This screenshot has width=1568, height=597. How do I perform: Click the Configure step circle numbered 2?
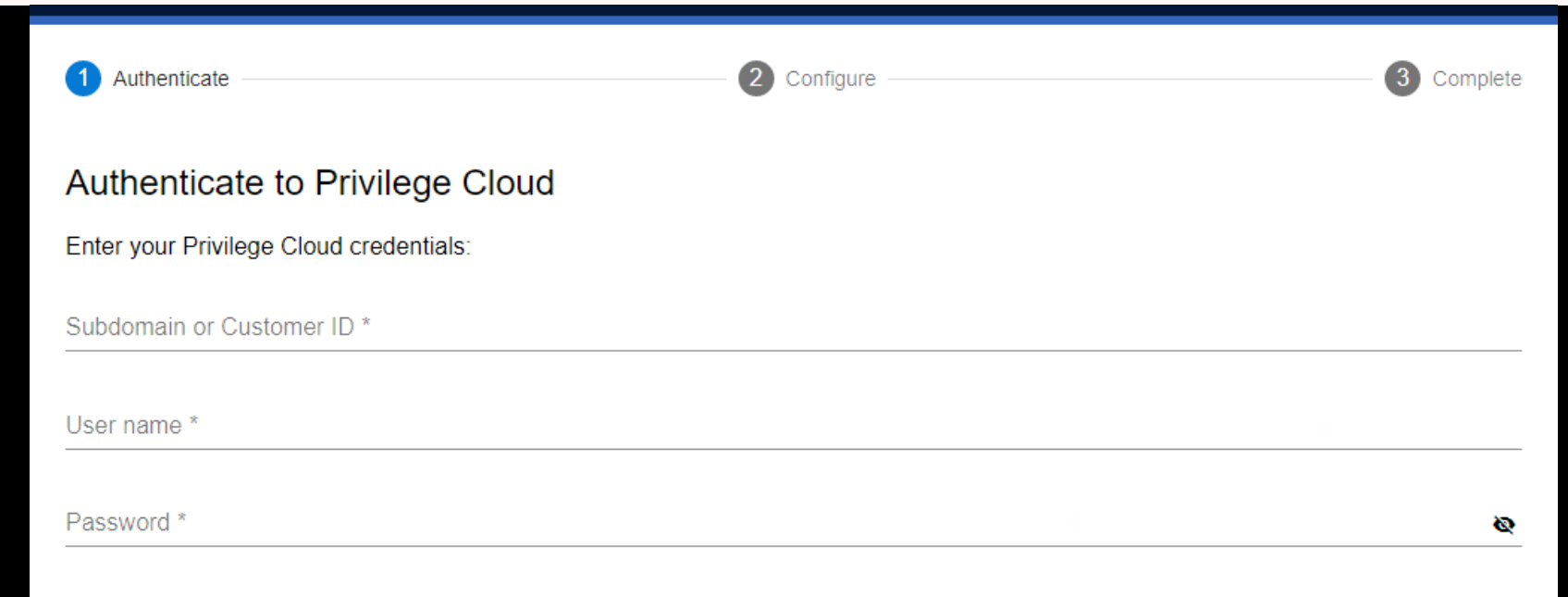point(756,78)
